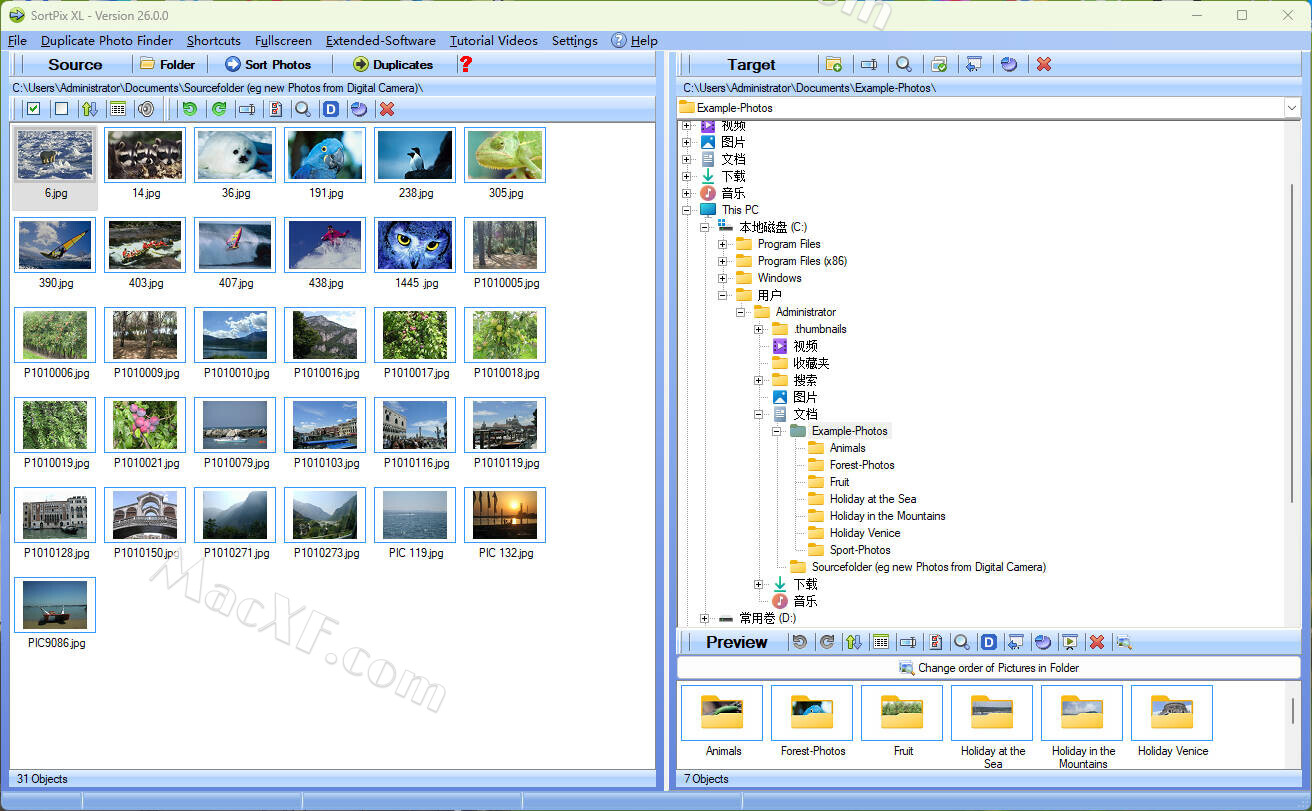
Task: Click the deselect all empty box icon
Action: click(x=61, y=109)
